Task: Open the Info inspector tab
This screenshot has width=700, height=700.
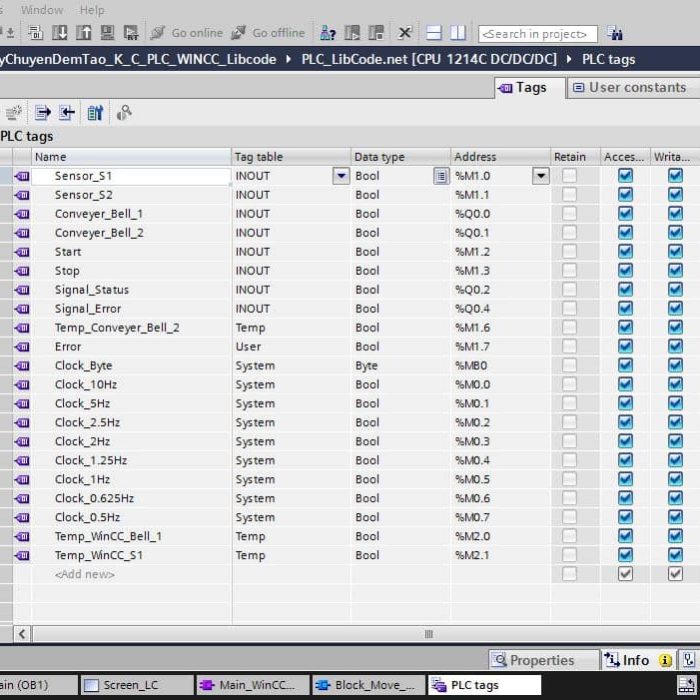Action: pyautogui.click(x=638, y=660)
